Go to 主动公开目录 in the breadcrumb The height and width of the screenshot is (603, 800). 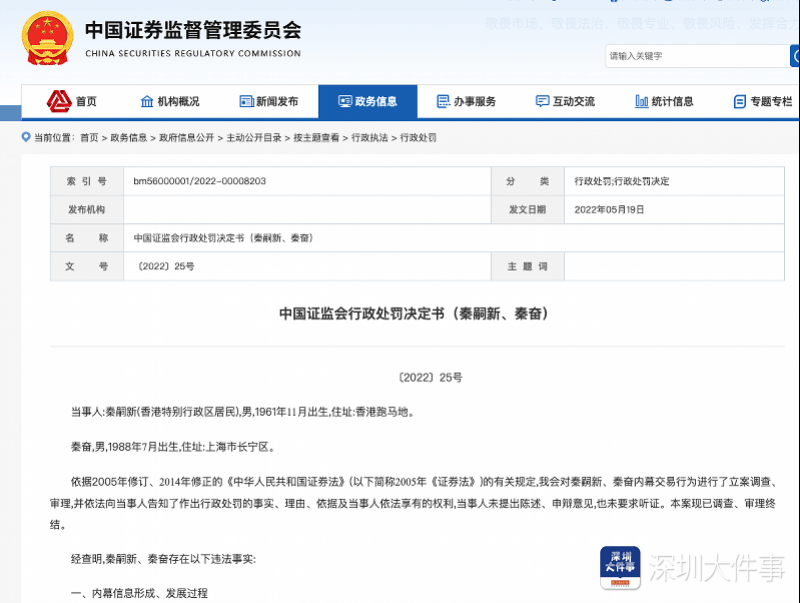[x=254, y=138]
